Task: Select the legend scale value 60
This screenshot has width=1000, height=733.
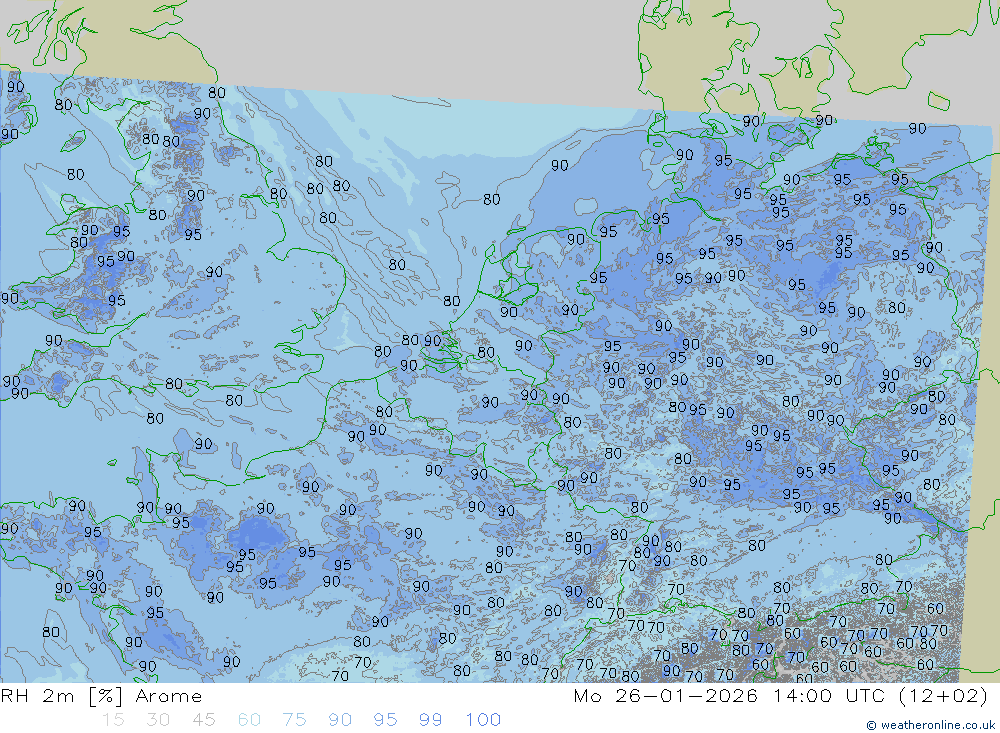Action: coord(249,720)
